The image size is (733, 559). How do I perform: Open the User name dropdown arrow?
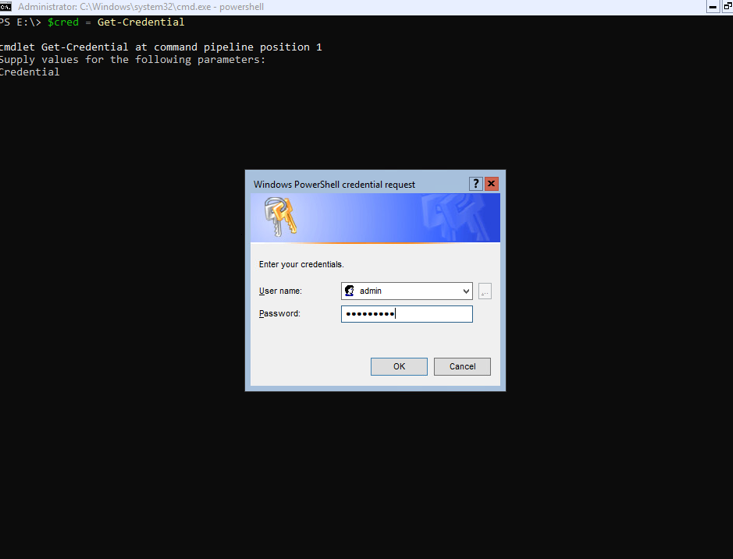click(466, 291)
